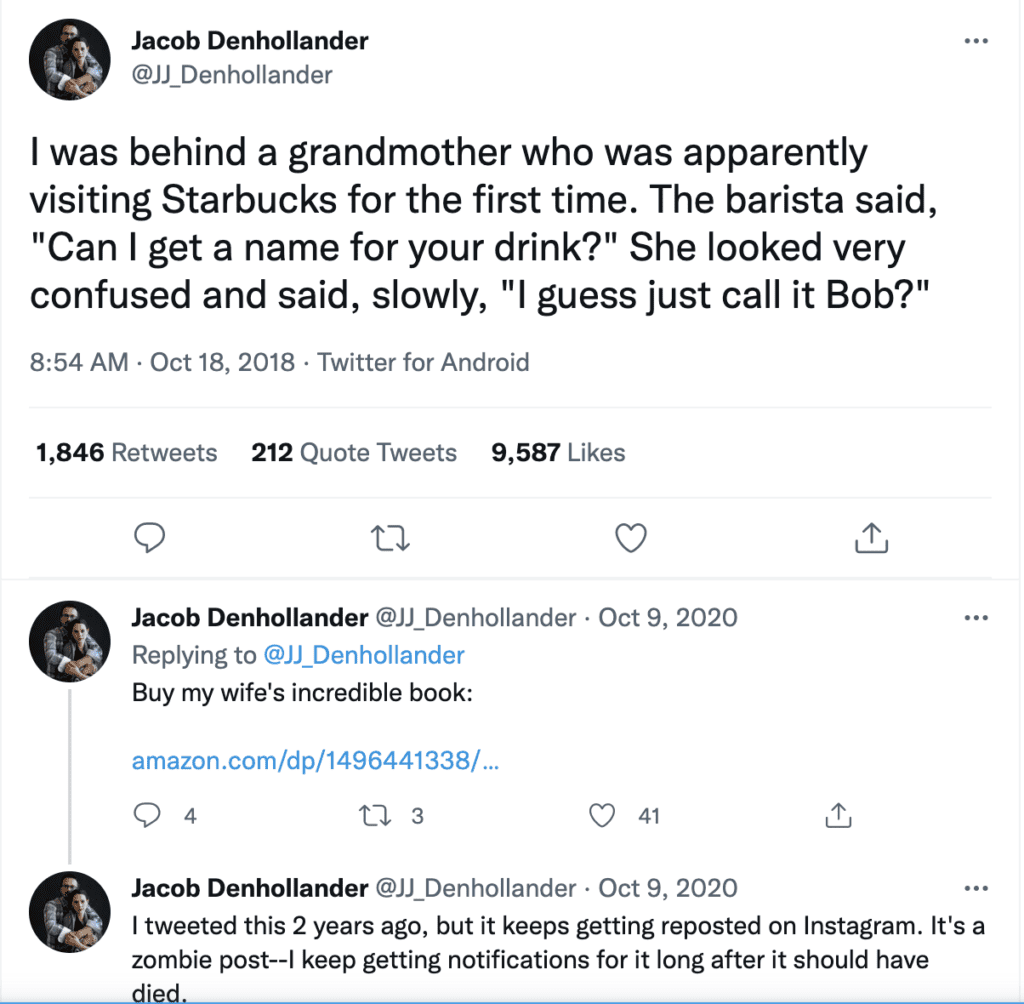View the 212 Quote Tweets

point(354,453)
